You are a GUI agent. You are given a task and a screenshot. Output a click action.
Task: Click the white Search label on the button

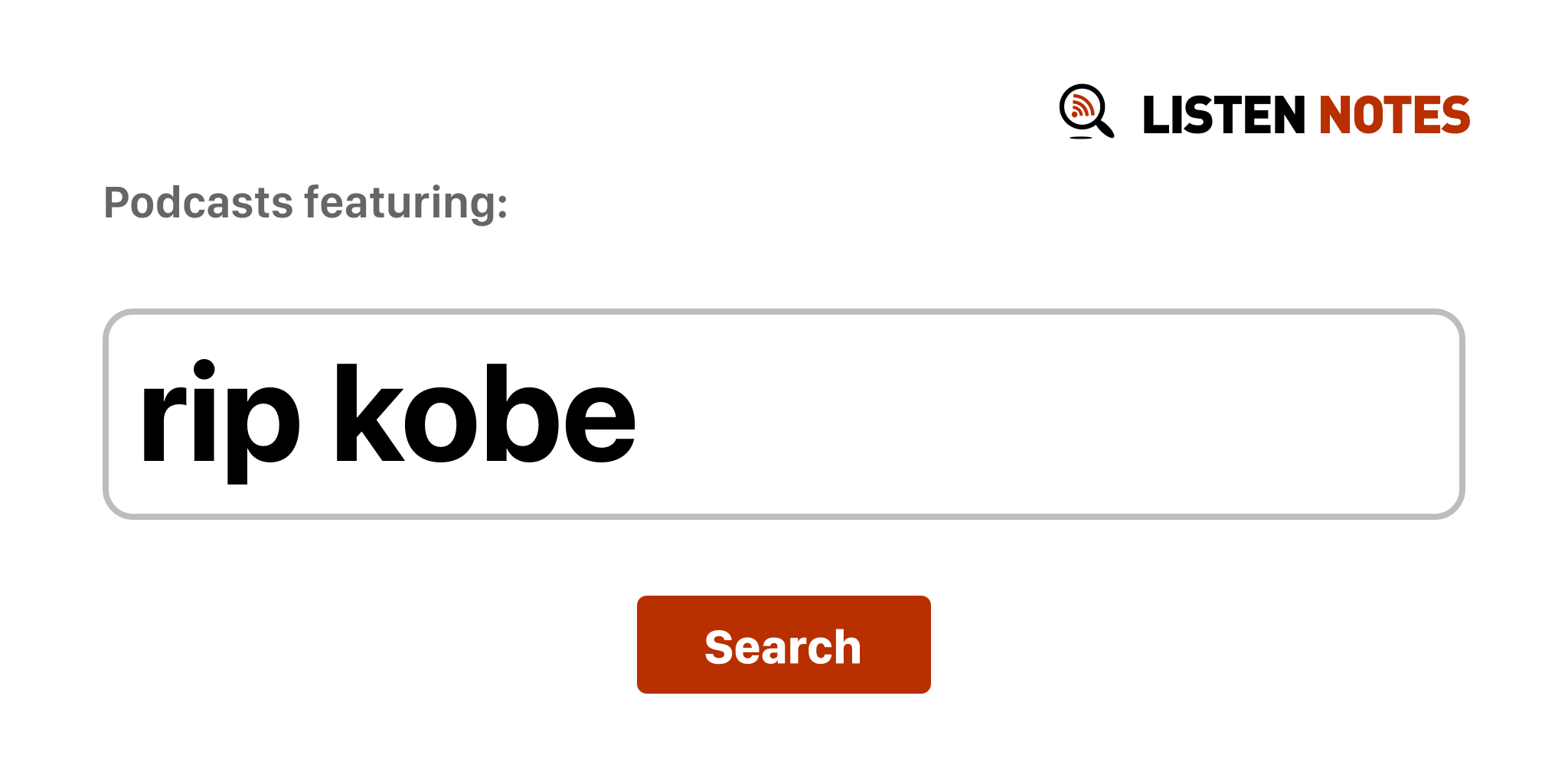coord(782,647)
